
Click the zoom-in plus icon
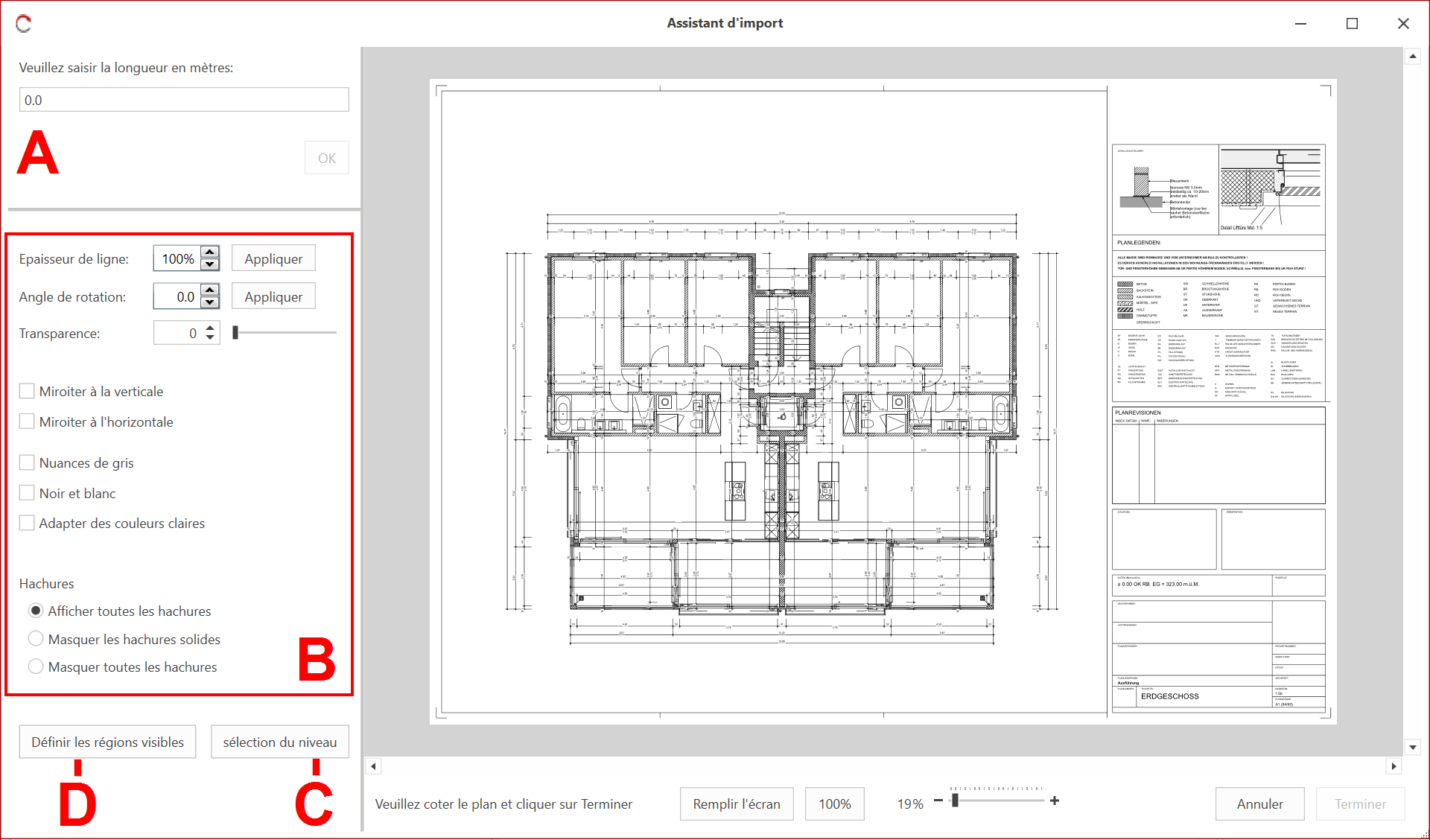pos(1054,801)
